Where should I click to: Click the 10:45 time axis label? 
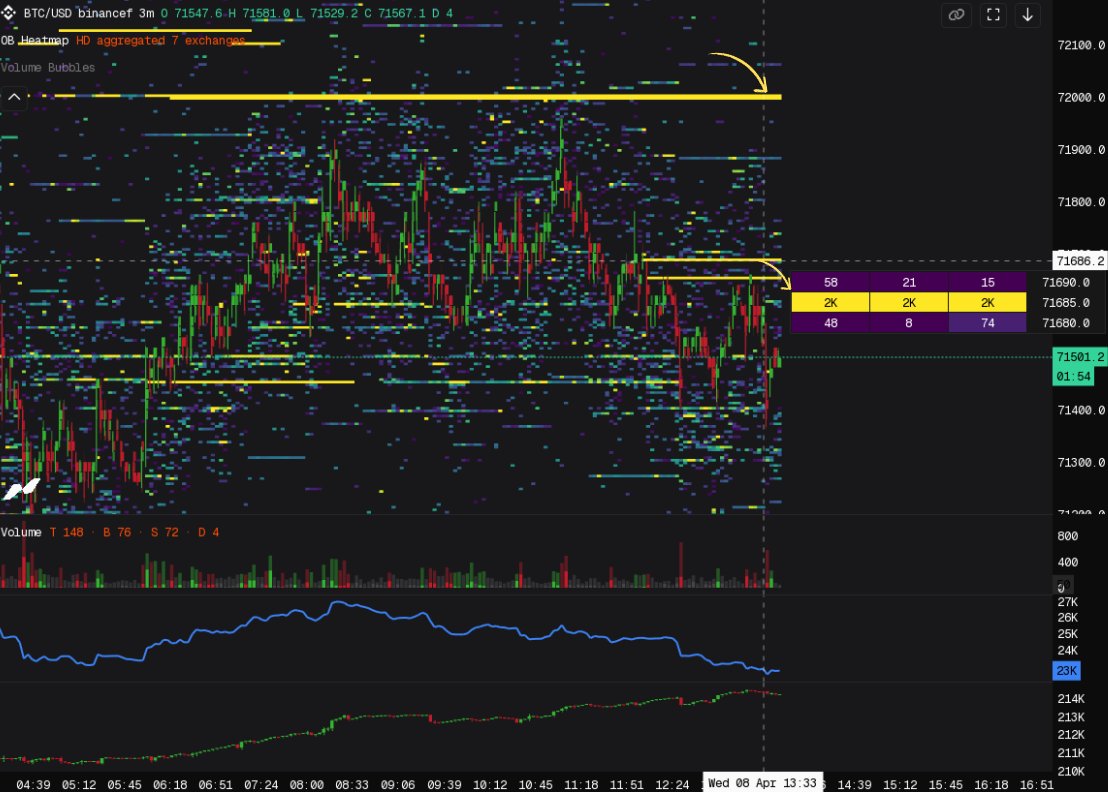535,784
